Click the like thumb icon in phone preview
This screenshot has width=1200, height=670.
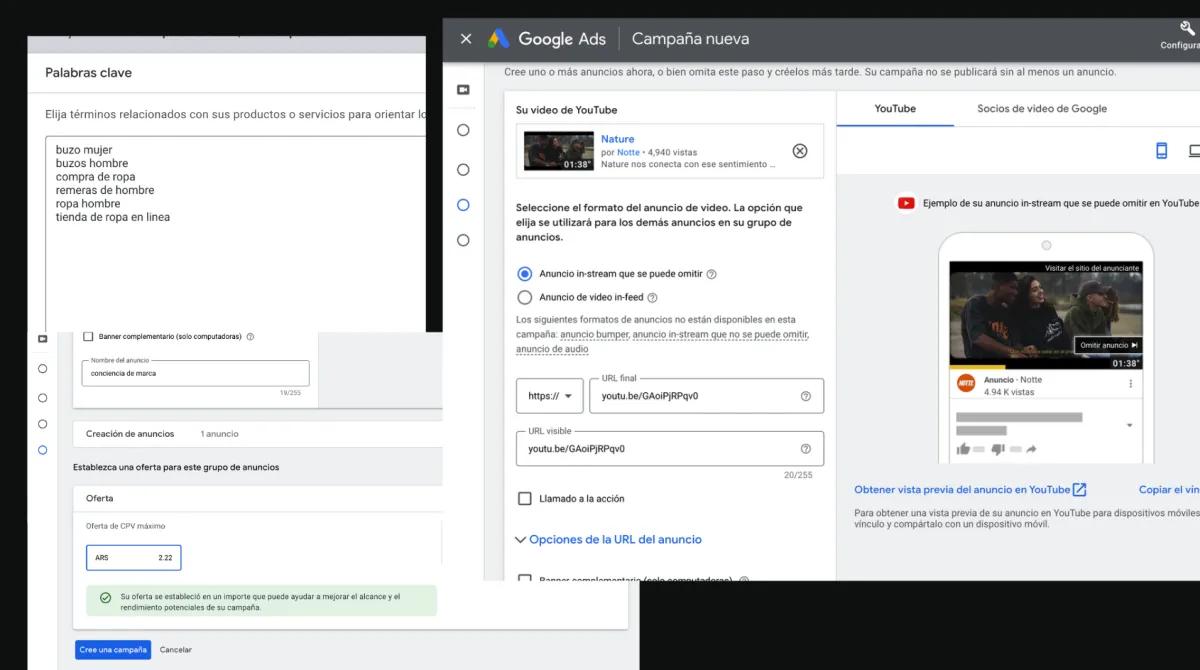(x=963, y=449)
